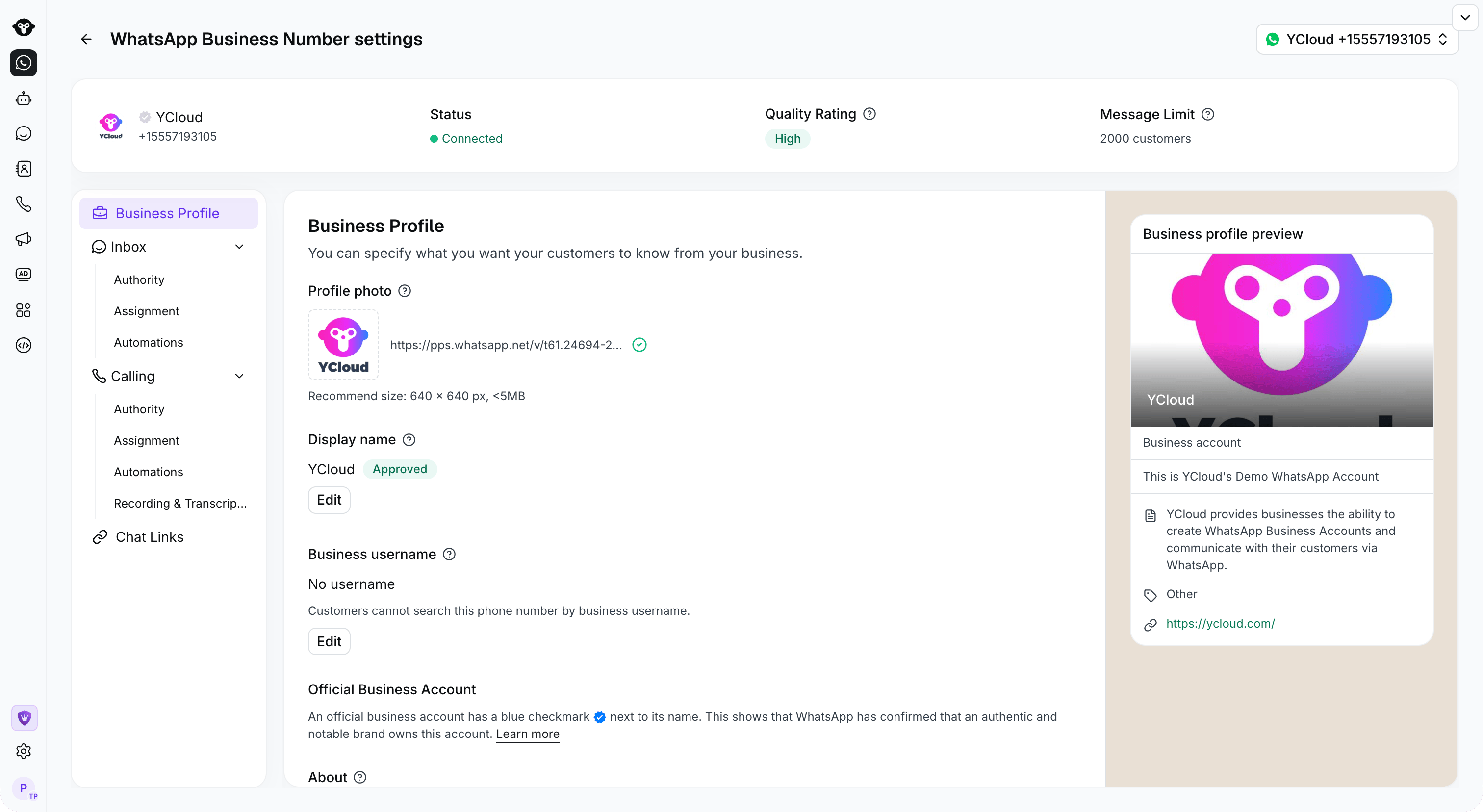Select Business Profile menu item

pos(169,213)
